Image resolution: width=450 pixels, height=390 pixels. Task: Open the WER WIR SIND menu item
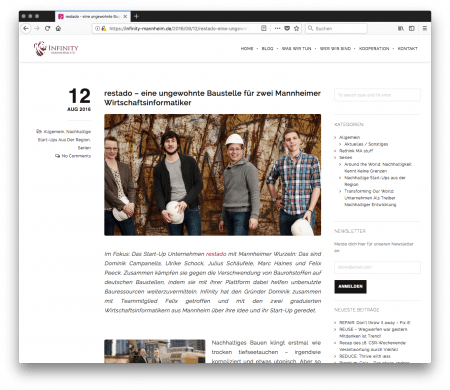coord(335,49)
